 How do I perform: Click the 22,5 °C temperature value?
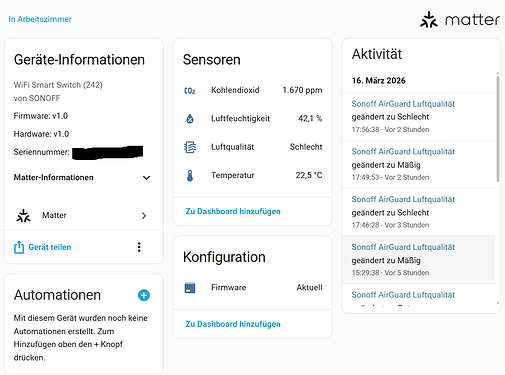click(x=309, y=175)
